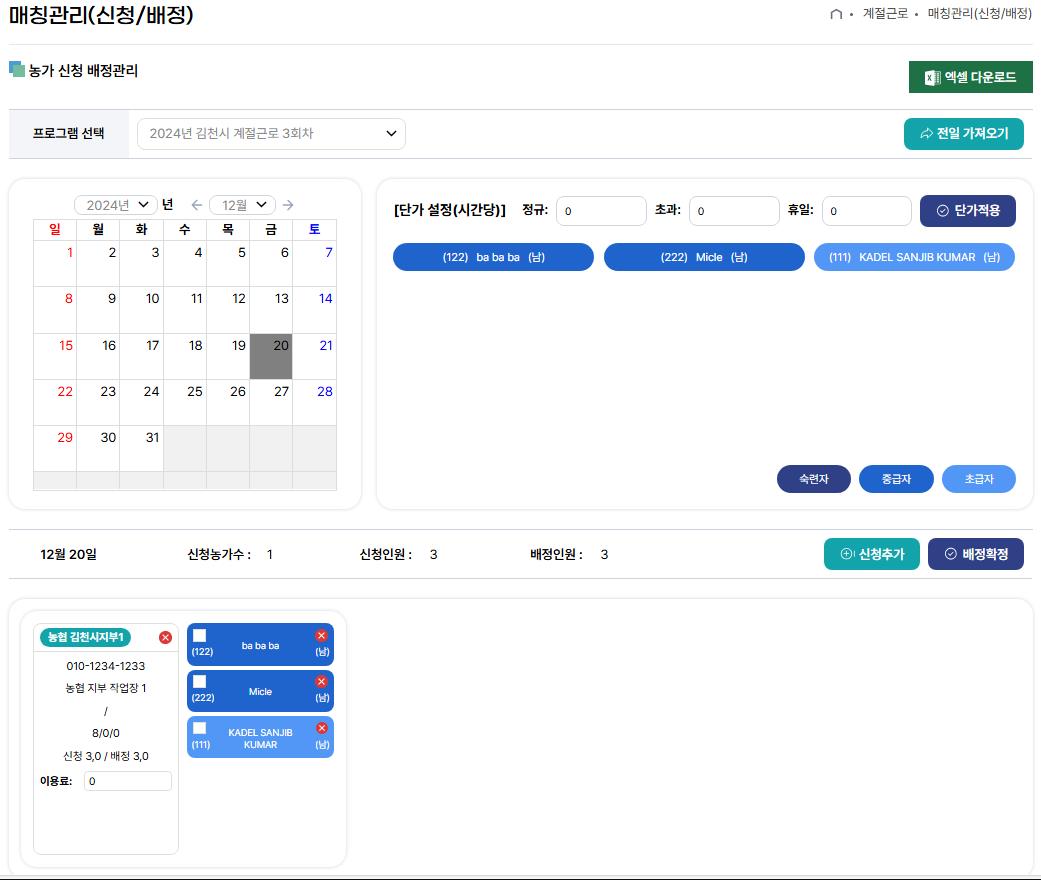
Task: Open the 12월 month dropdown
Action: pos(241,204)
